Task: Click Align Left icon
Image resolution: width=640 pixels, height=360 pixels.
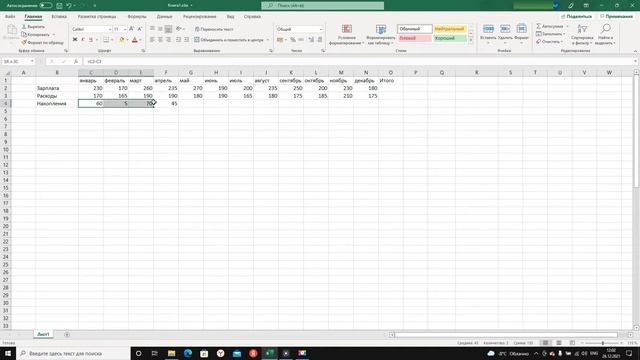Action: (152, 40)
